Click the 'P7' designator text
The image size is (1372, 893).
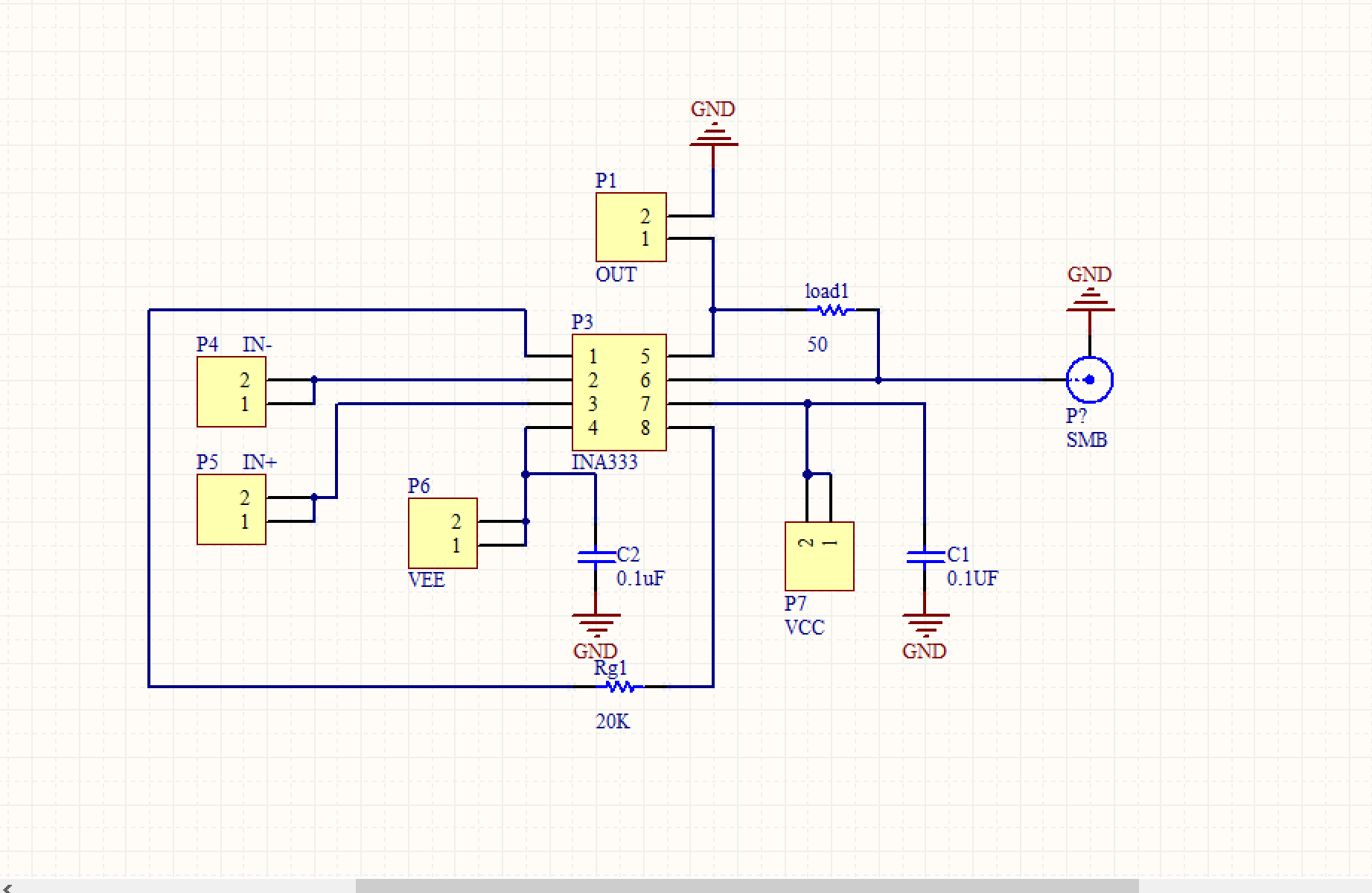[x=795, y=603]
